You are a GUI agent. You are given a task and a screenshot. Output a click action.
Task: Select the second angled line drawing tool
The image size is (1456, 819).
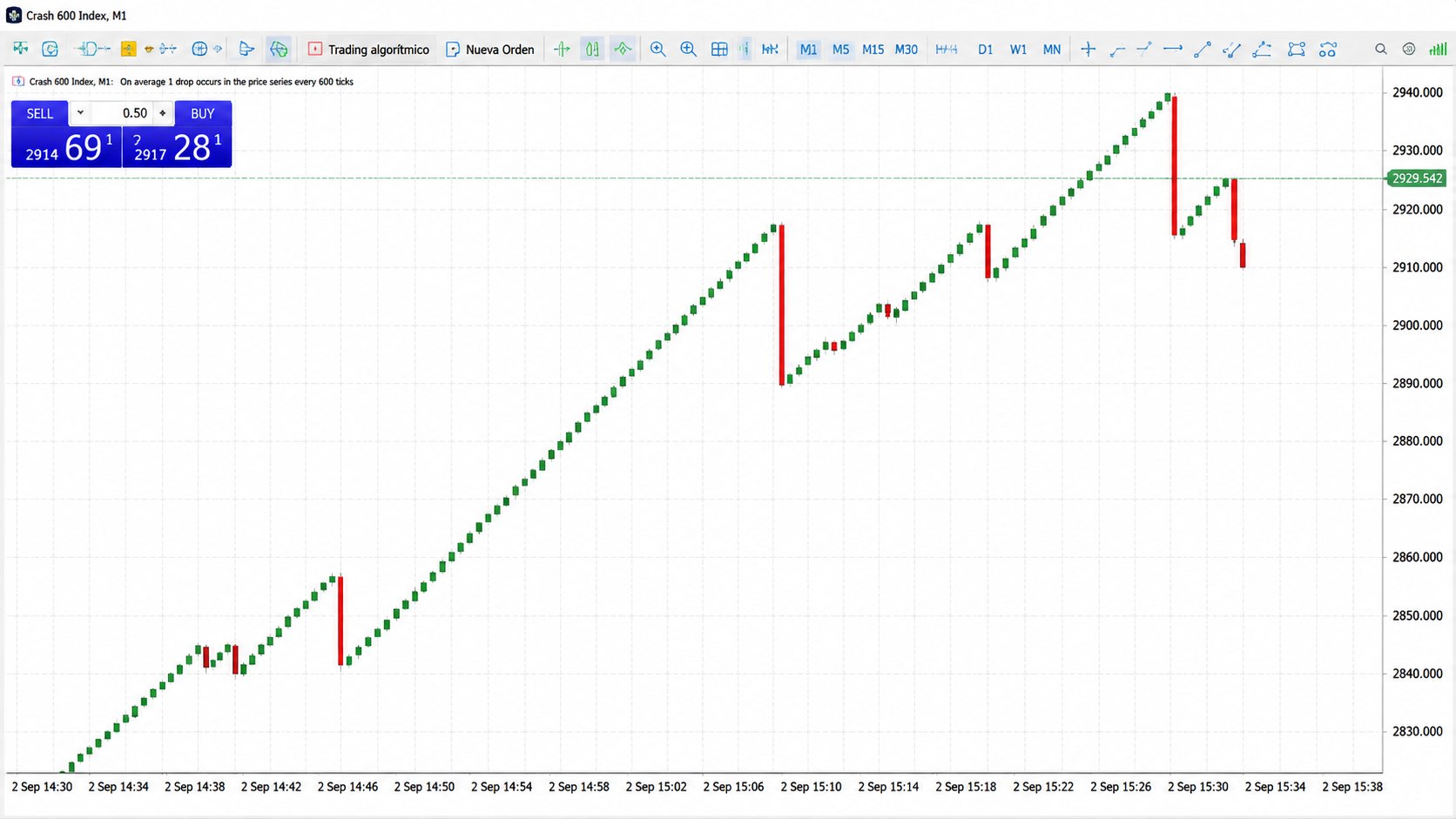pos(1144,48)
